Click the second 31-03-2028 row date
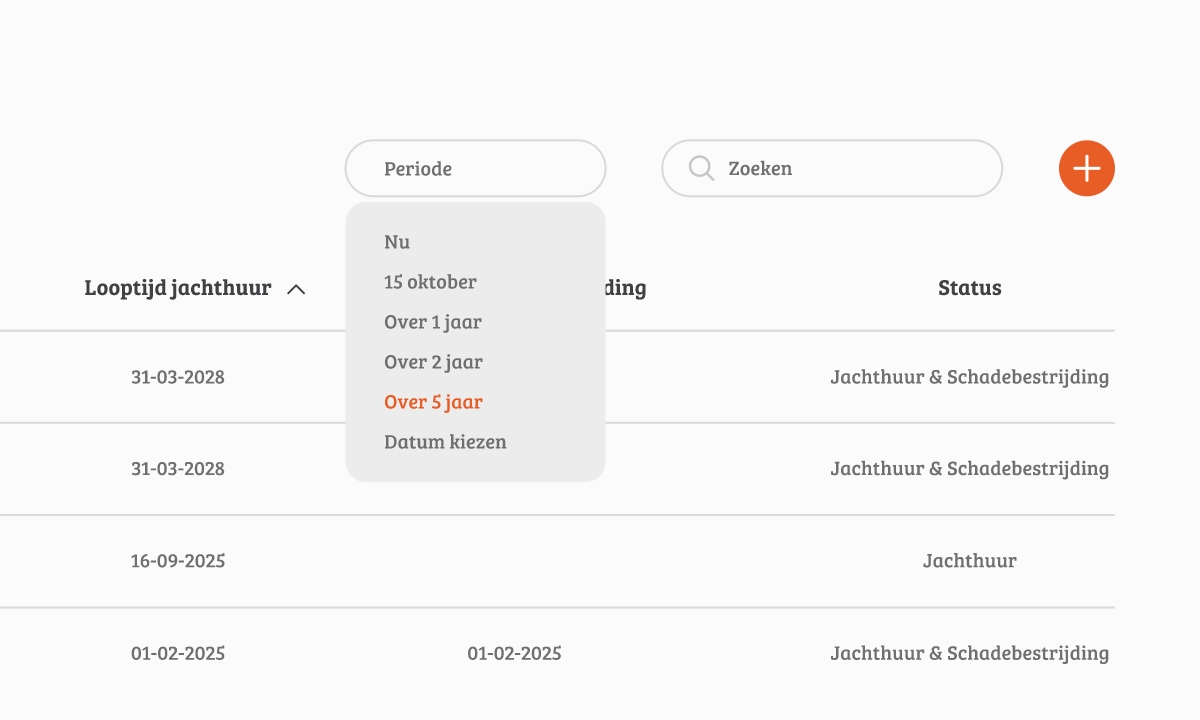The height and width of the screenshot is (720, 1200). [x=178, y=469]
